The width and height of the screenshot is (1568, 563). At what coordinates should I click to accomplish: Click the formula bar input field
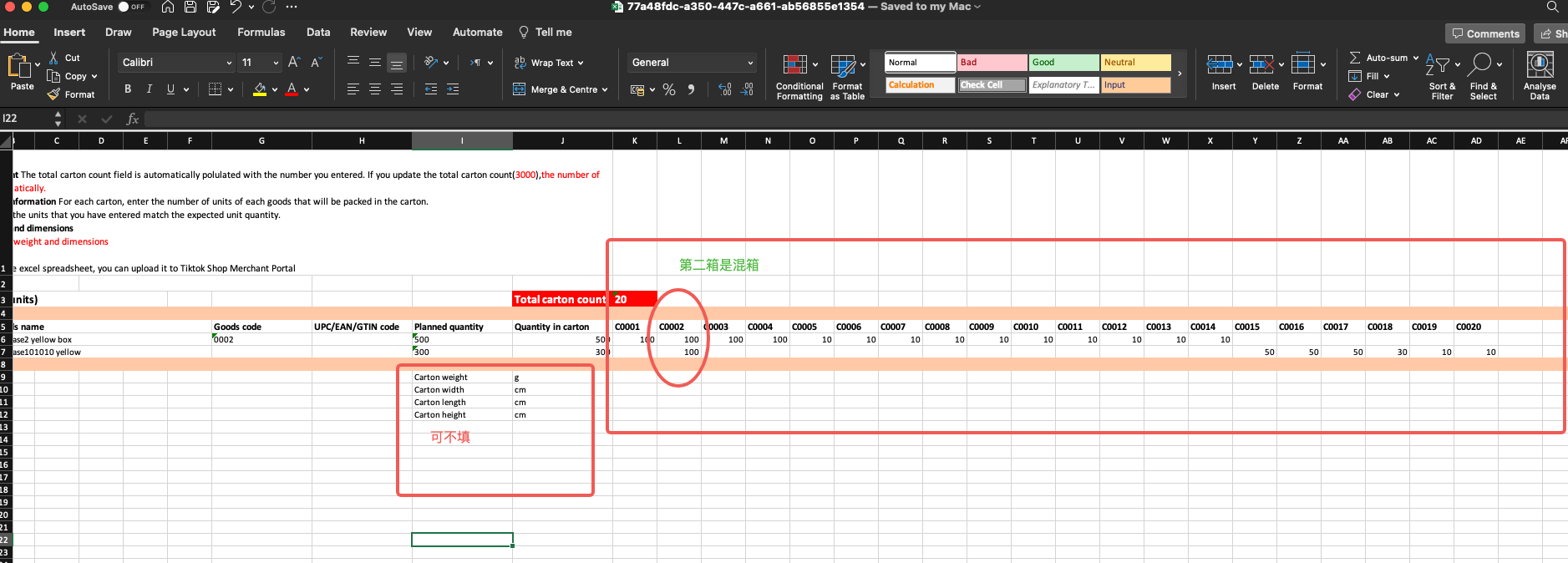(835, 119)
